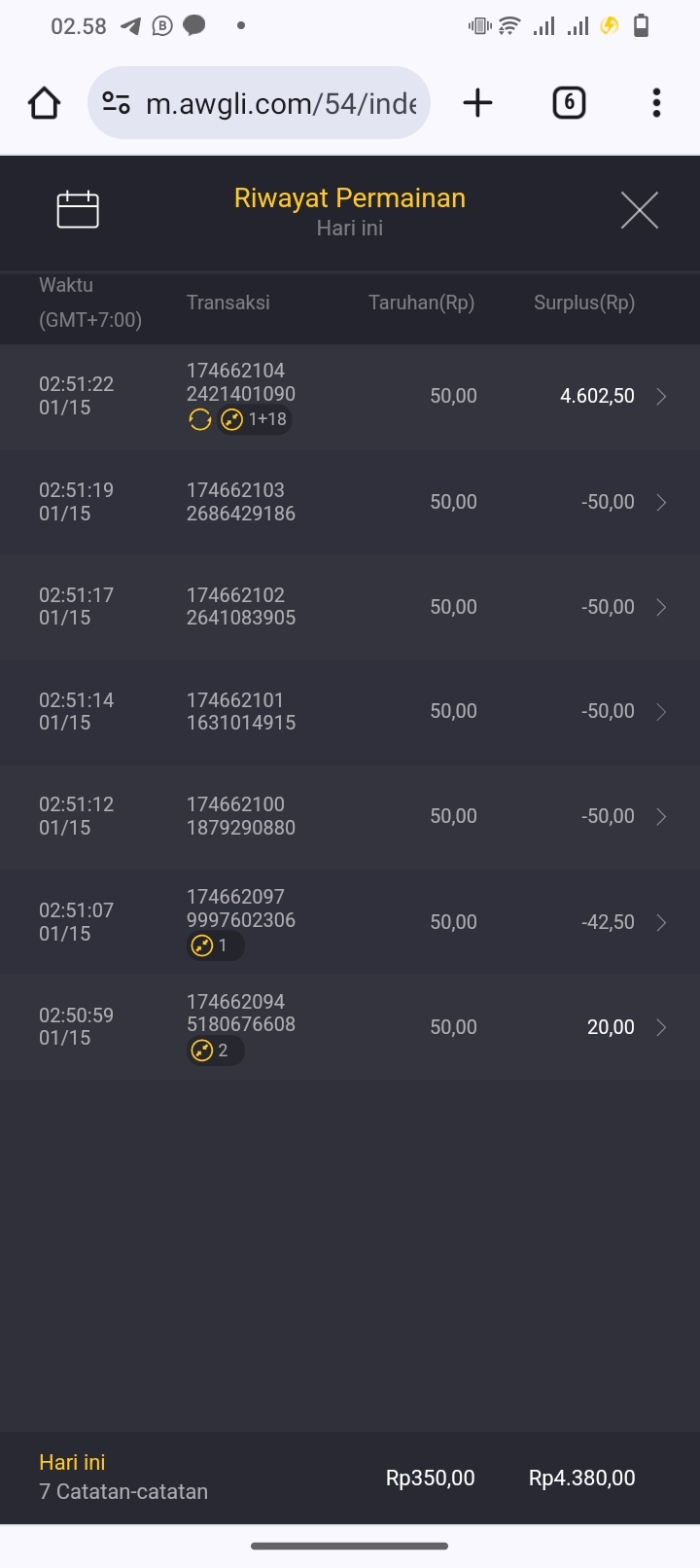Click the free spin icon on 02:51:22 record
700x1568 pixels.
pyautogui.click(x=200, y=419)
